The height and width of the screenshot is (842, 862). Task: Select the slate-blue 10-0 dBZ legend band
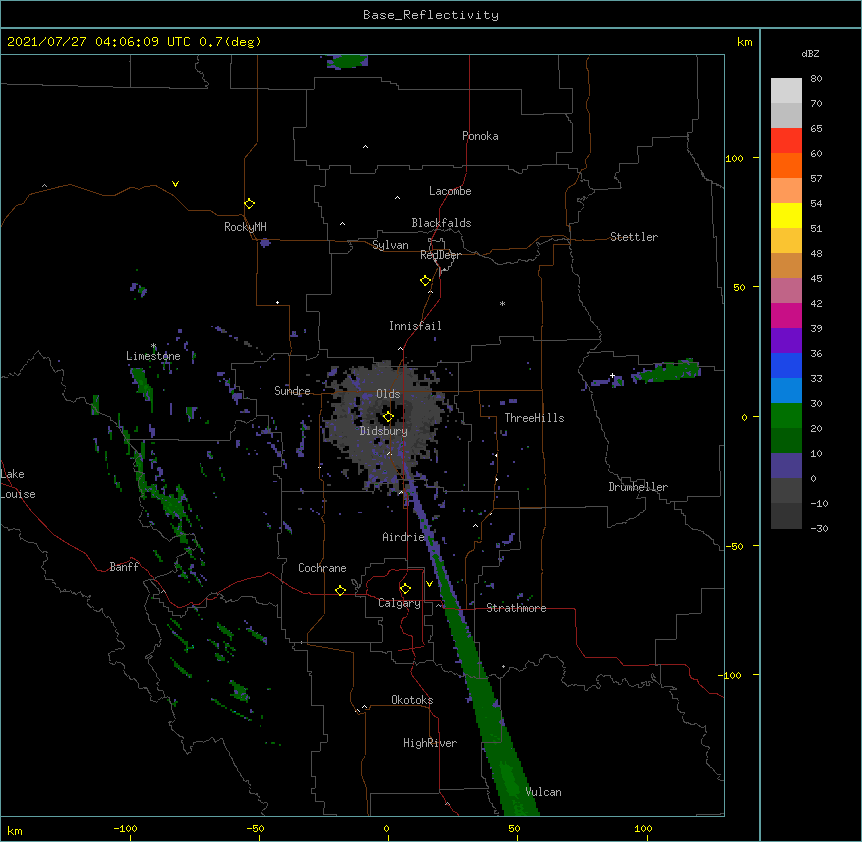pos(786,466)
